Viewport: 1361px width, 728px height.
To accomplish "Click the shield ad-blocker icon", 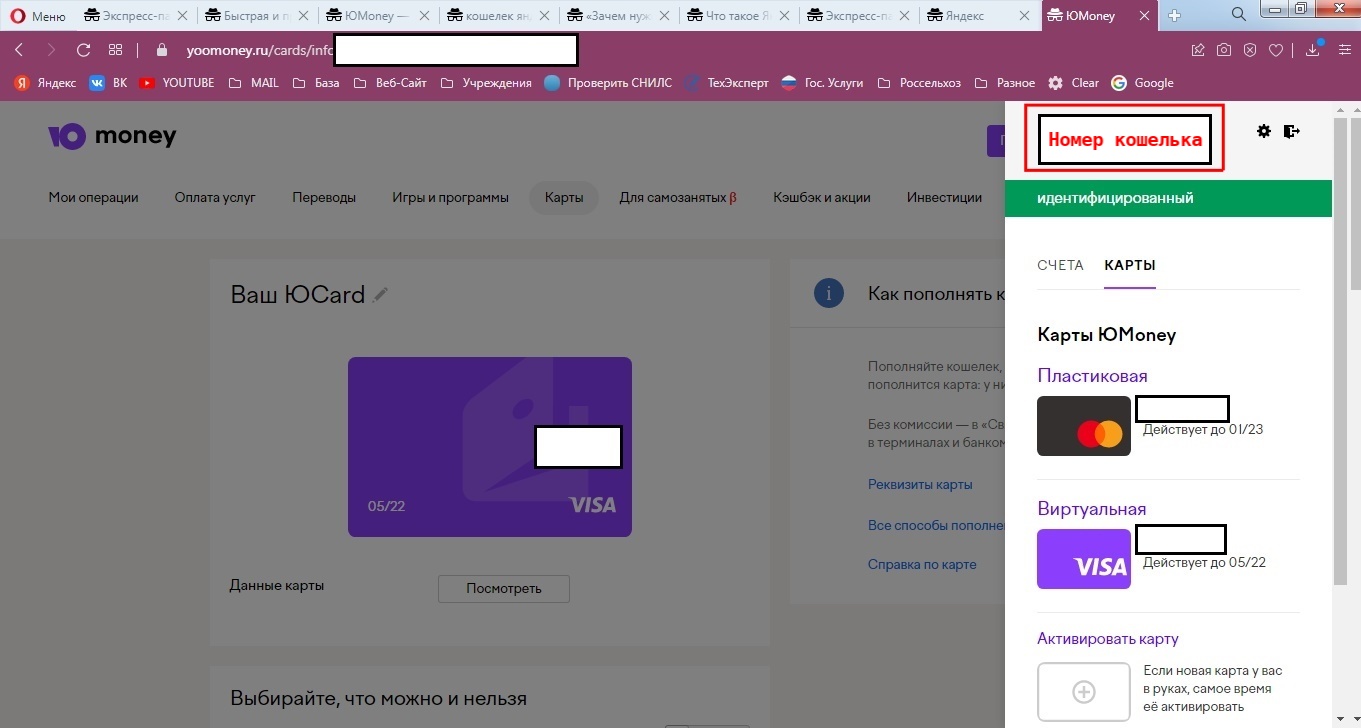I will point(1249,48).
